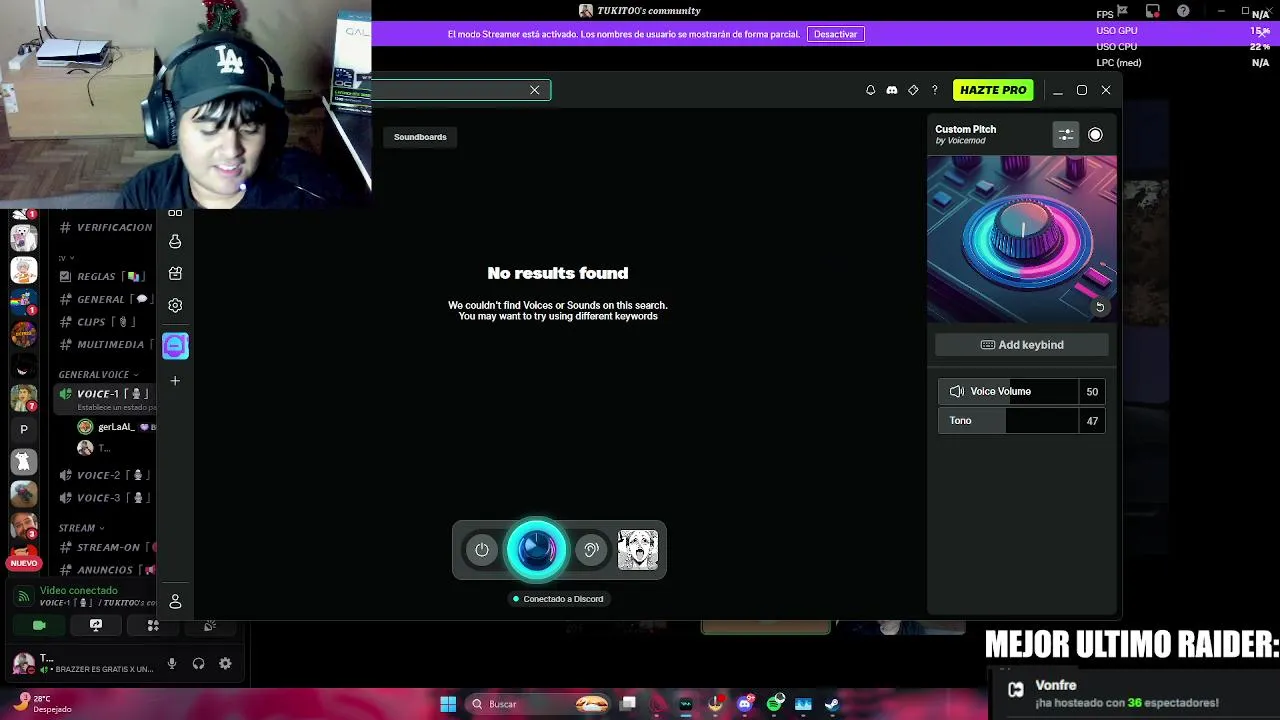The height and width of the screenshot is (720, 1280).
Task: Toggle hear myself ear button
Action: pyautogui.click(x=591, y=550)
